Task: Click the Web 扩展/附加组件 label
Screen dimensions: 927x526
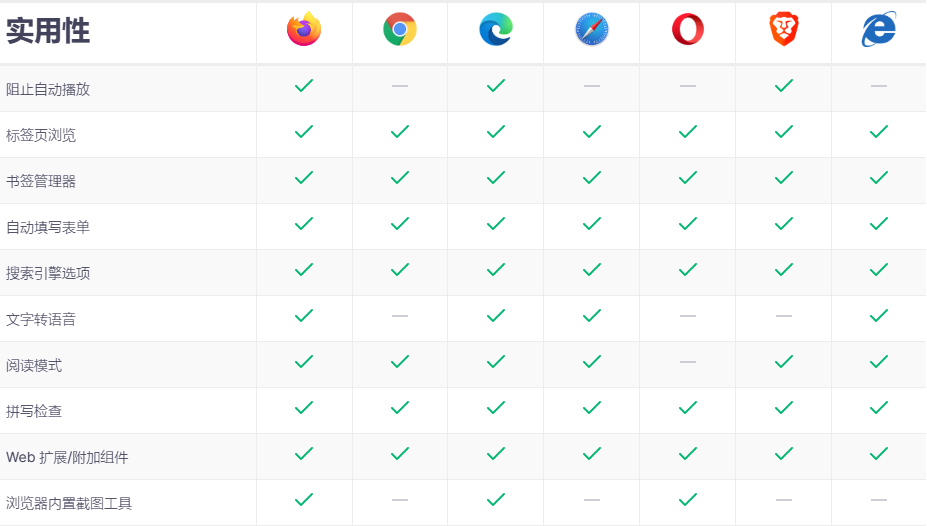Action: [67, 457]
